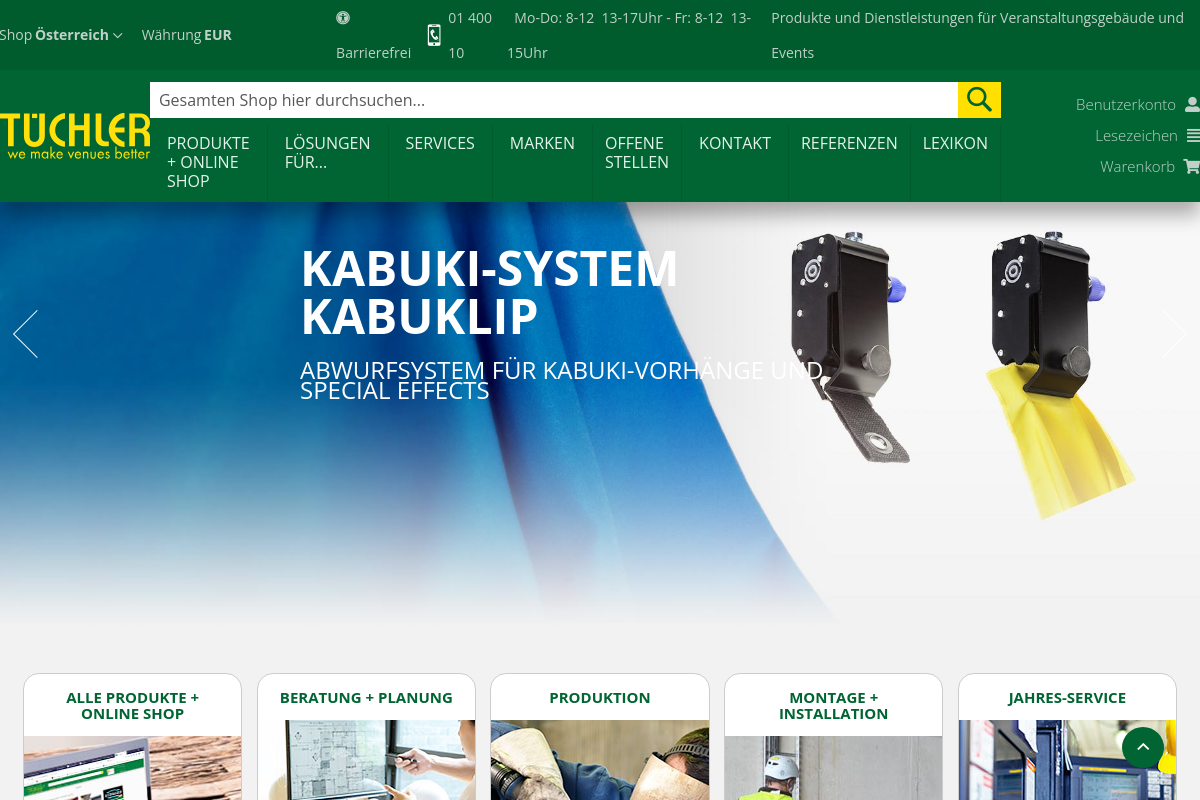Viewport: 1200px width, 800px height.
Task: Open the Marken menu item
Action: pyautogui.click(x=542, y=143)
